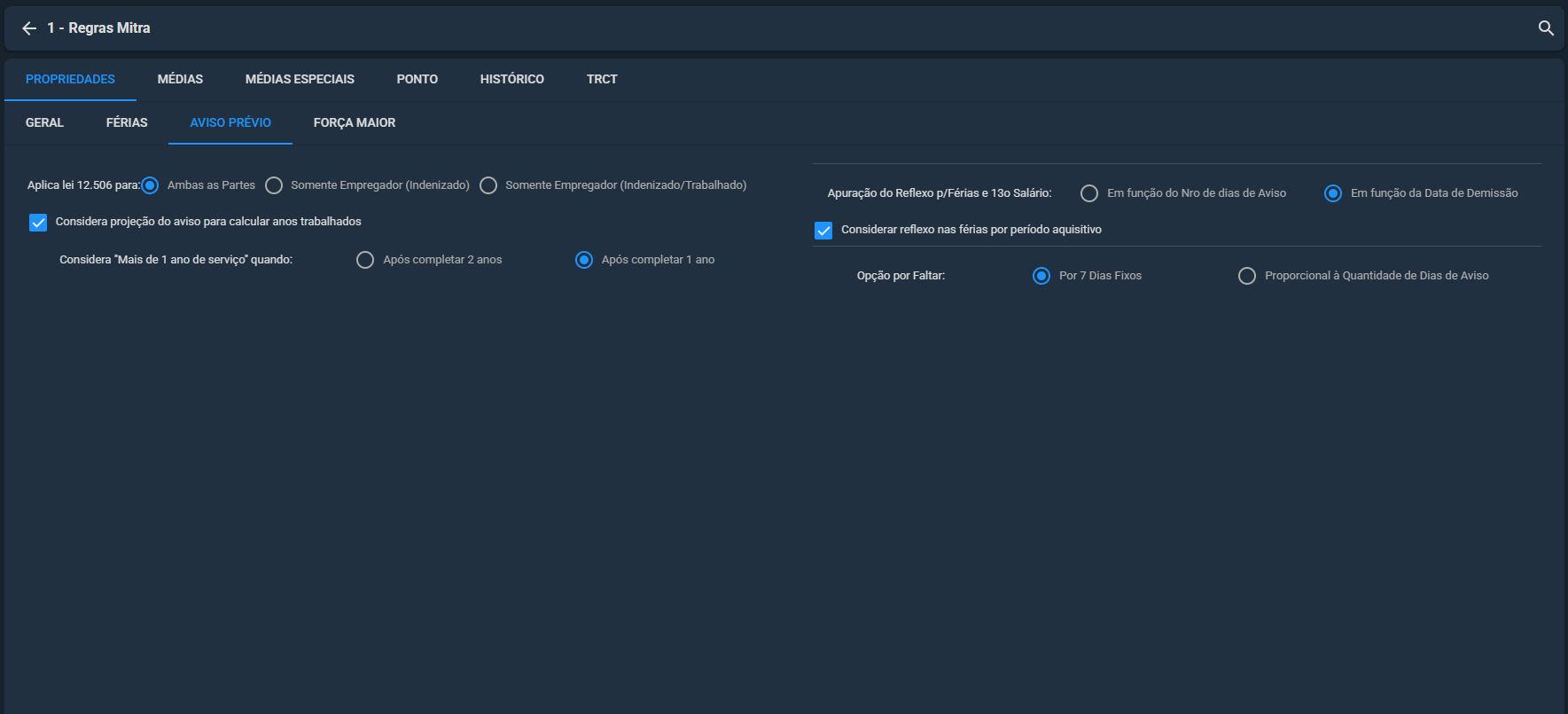Select Após completar 1 ano radio
This screenshot has width=1568, height=714.
coord(584,260)
